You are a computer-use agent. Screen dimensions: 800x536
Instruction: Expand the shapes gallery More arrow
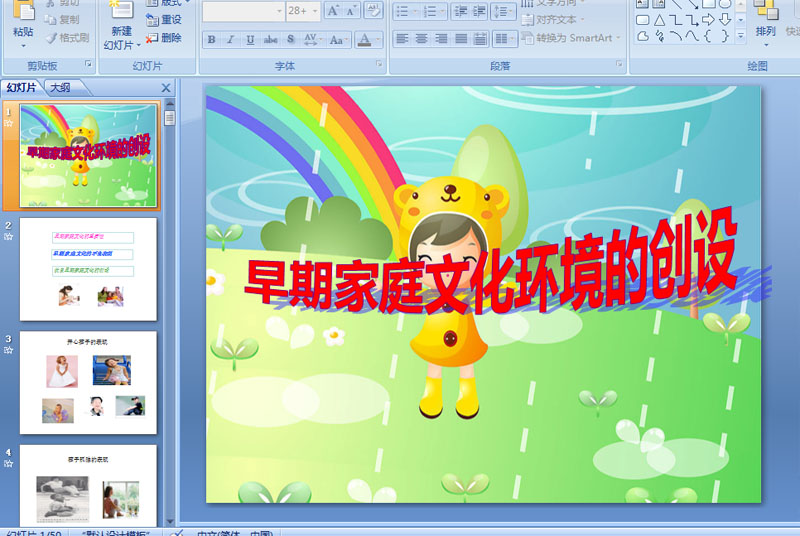coord(740,35)
